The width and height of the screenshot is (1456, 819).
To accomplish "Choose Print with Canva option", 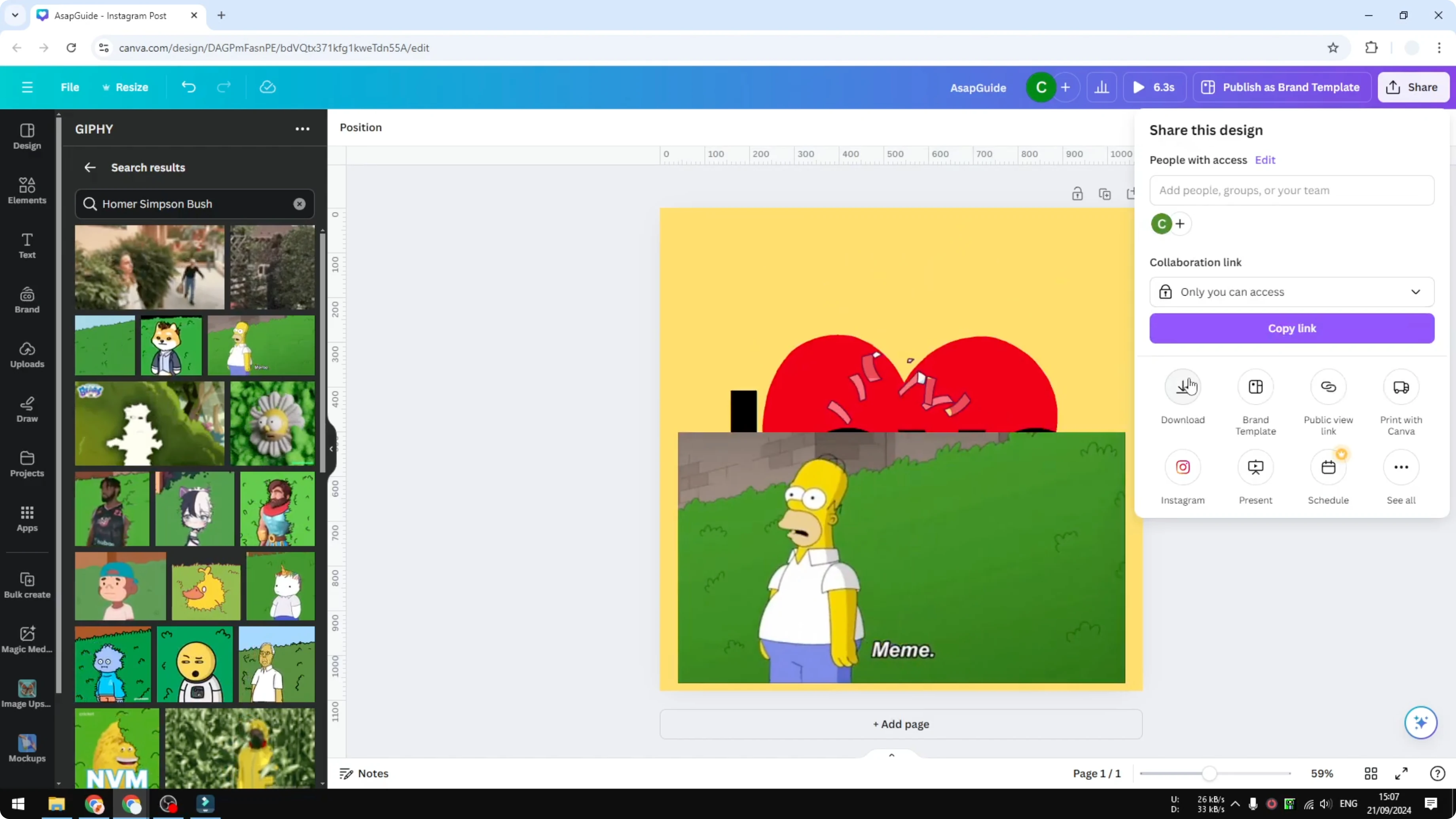I will click(1401, 387).
